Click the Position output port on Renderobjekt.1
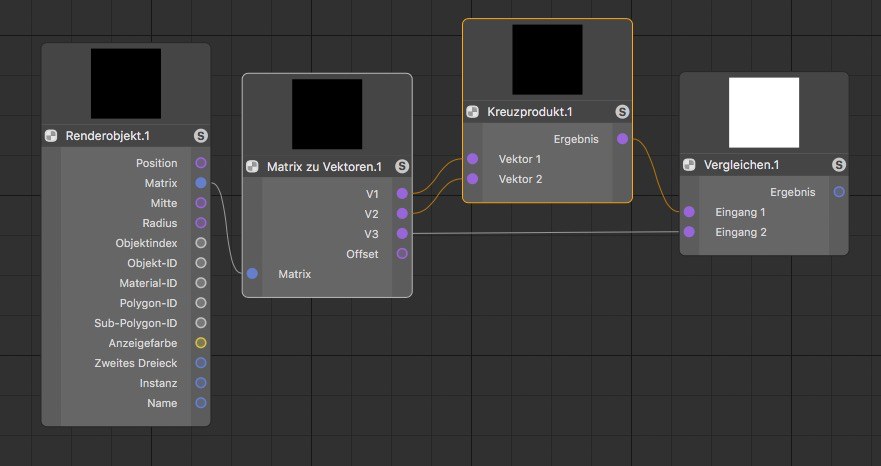This screenshot has width=881, height=466. click(x=201, y=163)
